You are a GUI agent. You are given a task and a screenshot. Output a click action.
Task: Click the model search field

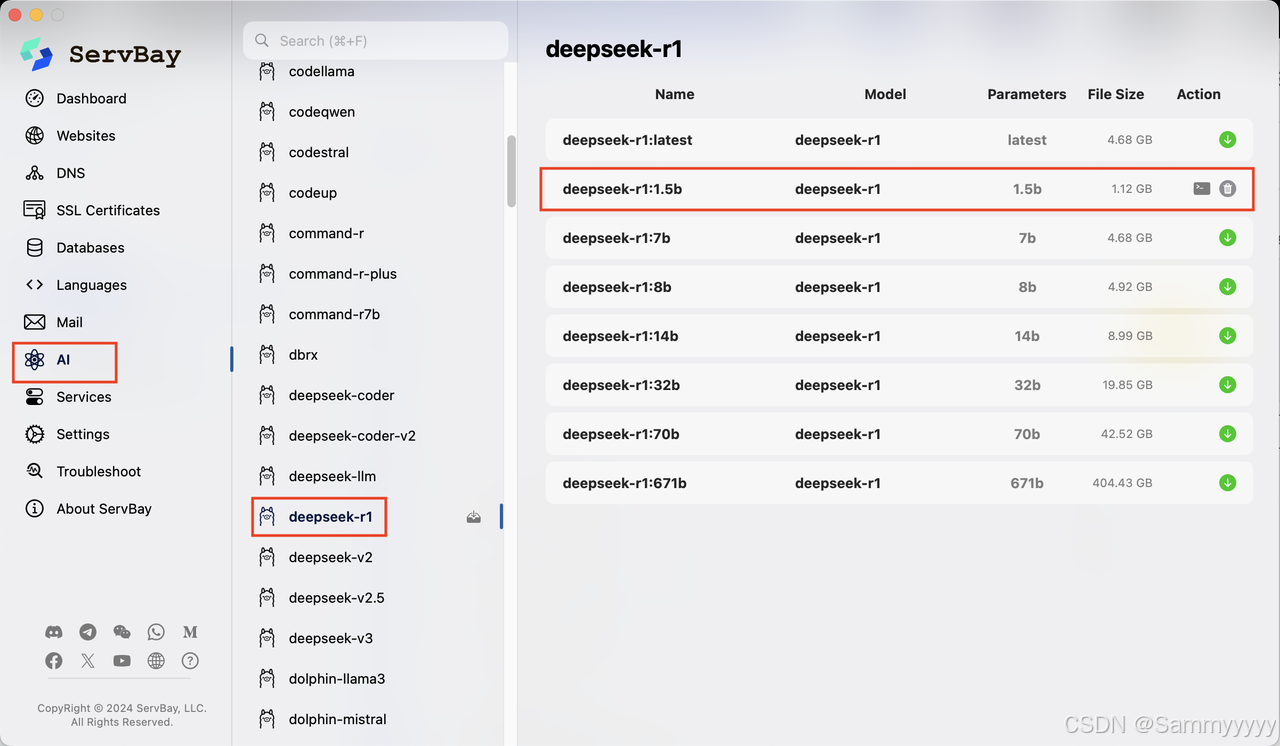[x=376, y=41]
